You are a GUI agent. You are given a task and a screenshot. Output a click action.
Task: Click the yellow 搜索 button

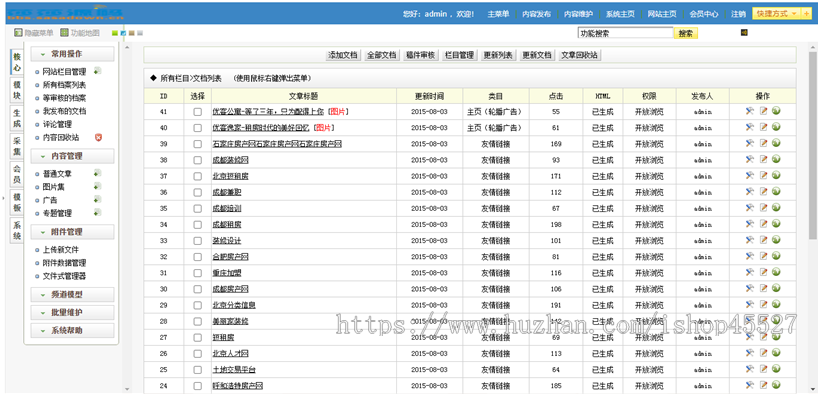686,33
